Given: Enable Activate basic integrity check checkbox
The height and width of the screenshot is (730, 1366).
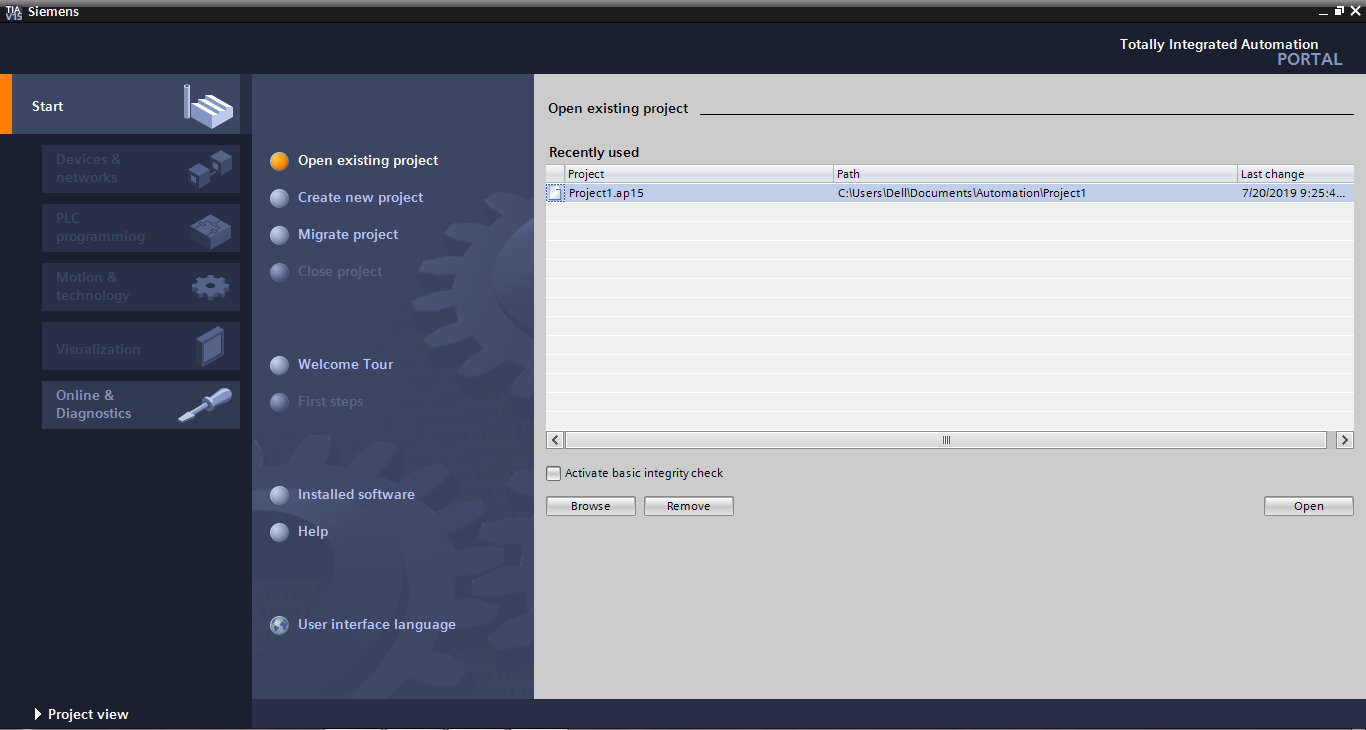Looking at the screenshot, I should [x=554, y=474].
